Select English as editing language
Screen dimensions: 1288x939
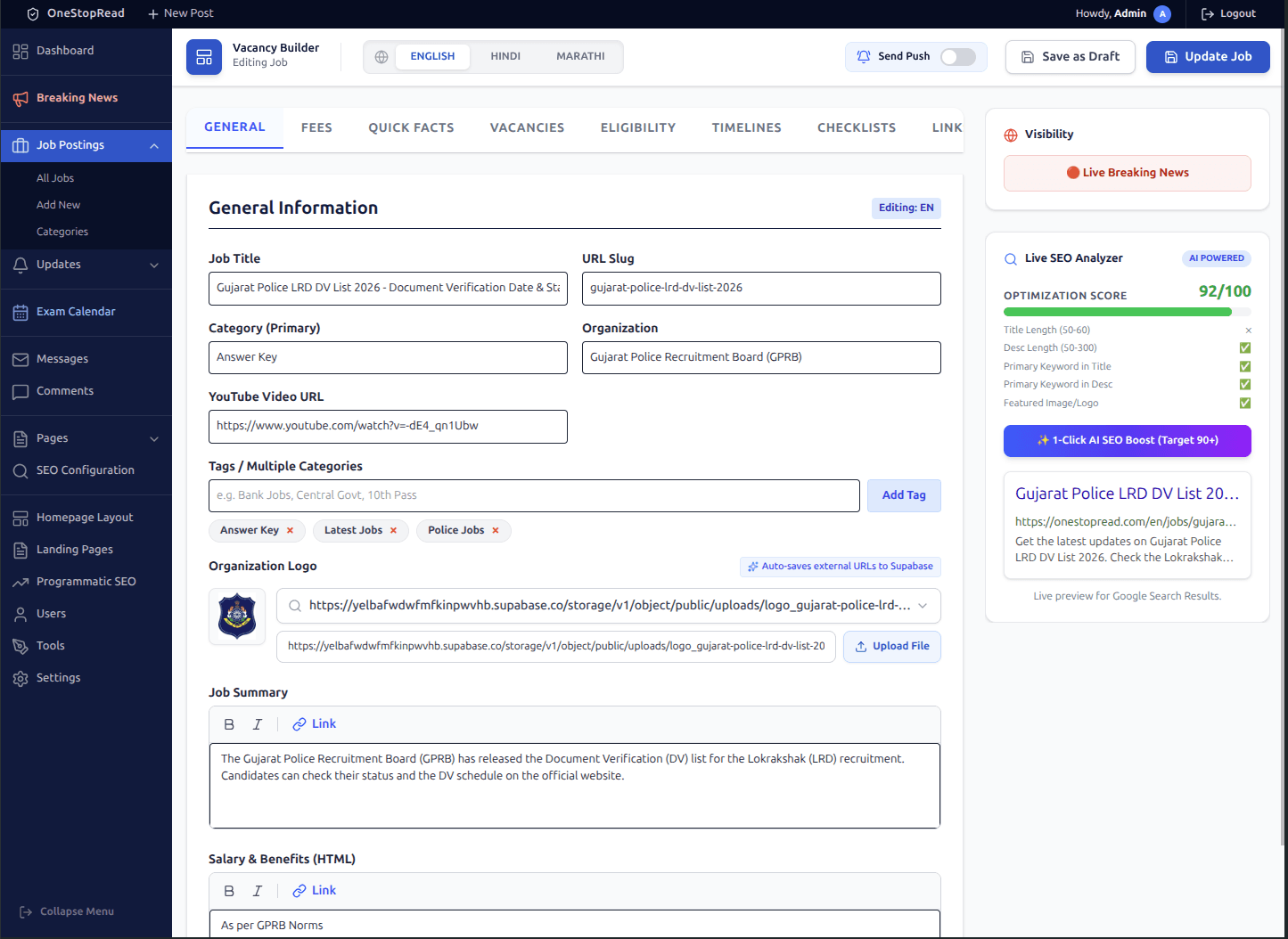point(432,57)
